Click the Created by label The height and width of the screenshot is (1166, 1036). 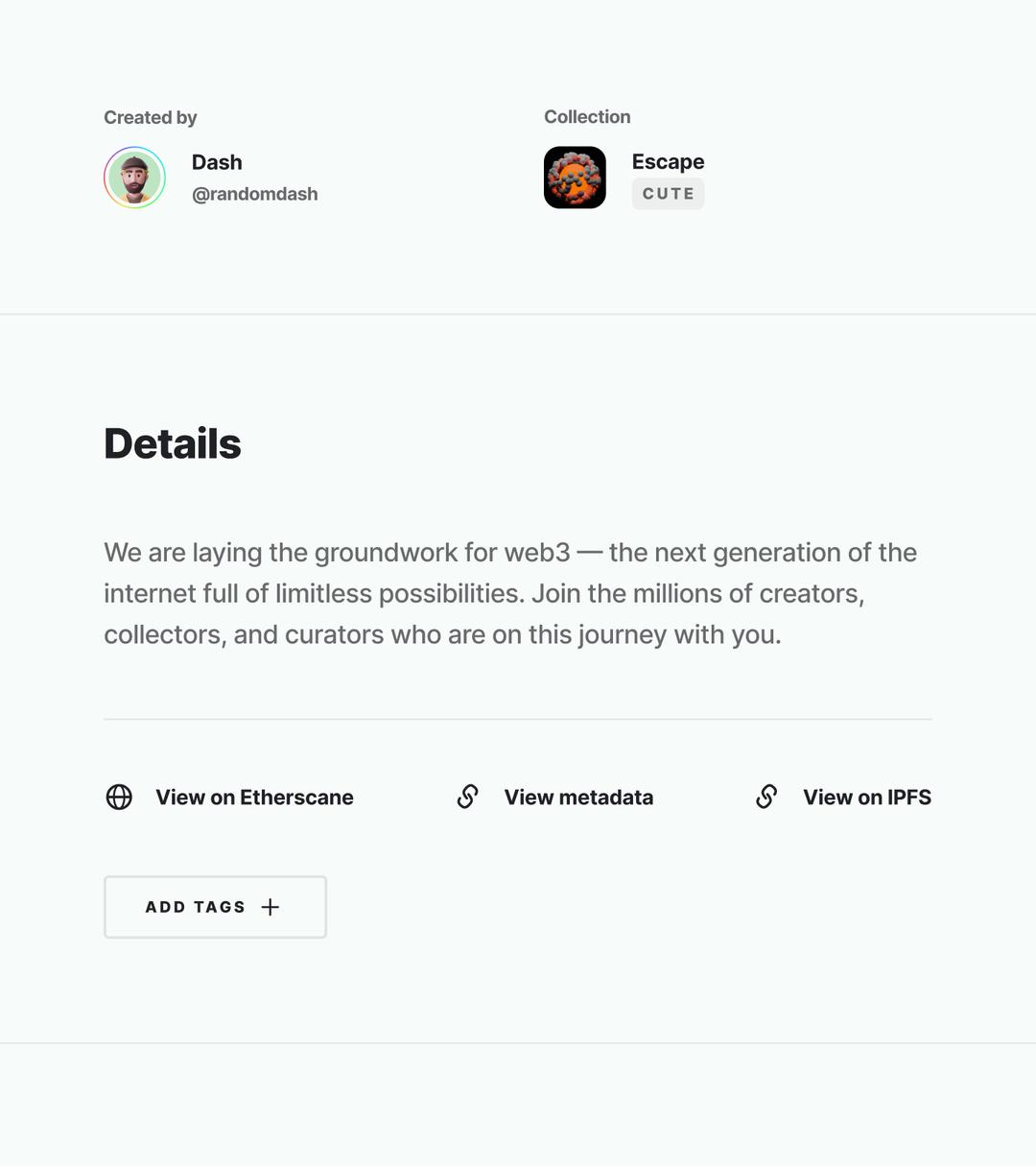point(151,117)
